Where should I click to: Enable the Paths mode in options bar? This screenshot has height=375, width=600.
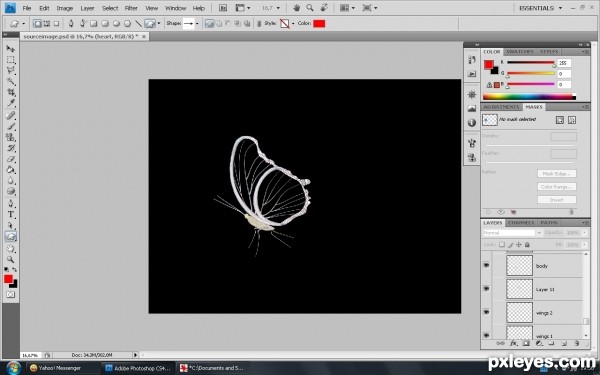(47, 24)
